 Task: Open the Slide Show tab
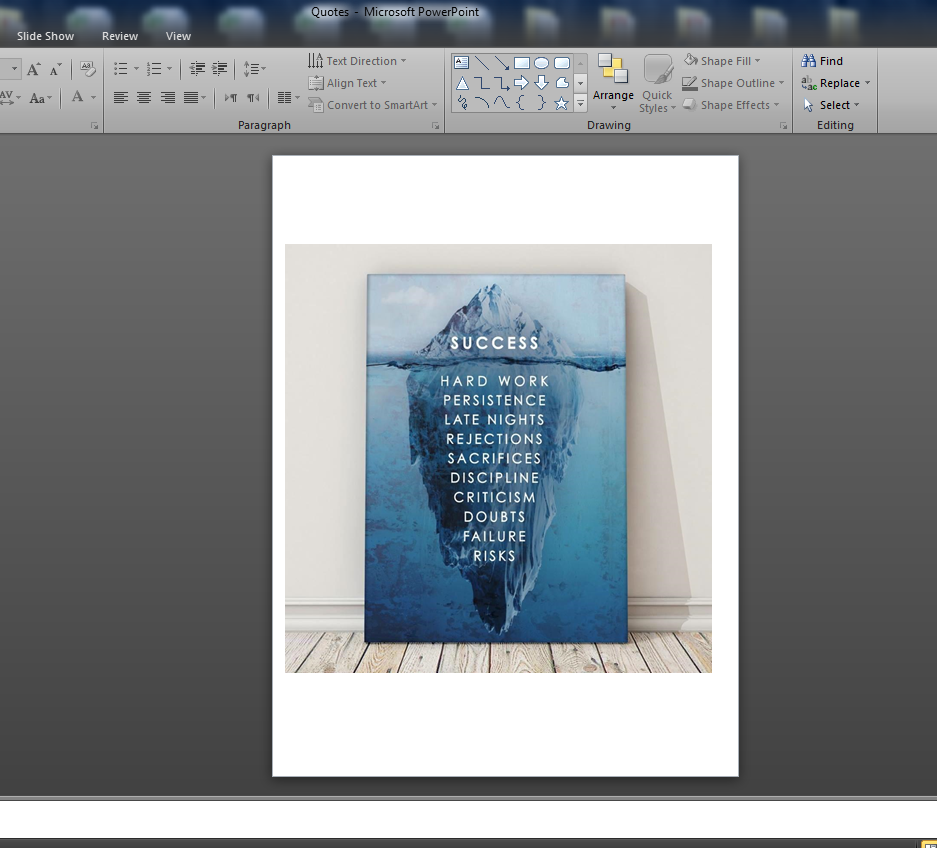tap(45, 36)
